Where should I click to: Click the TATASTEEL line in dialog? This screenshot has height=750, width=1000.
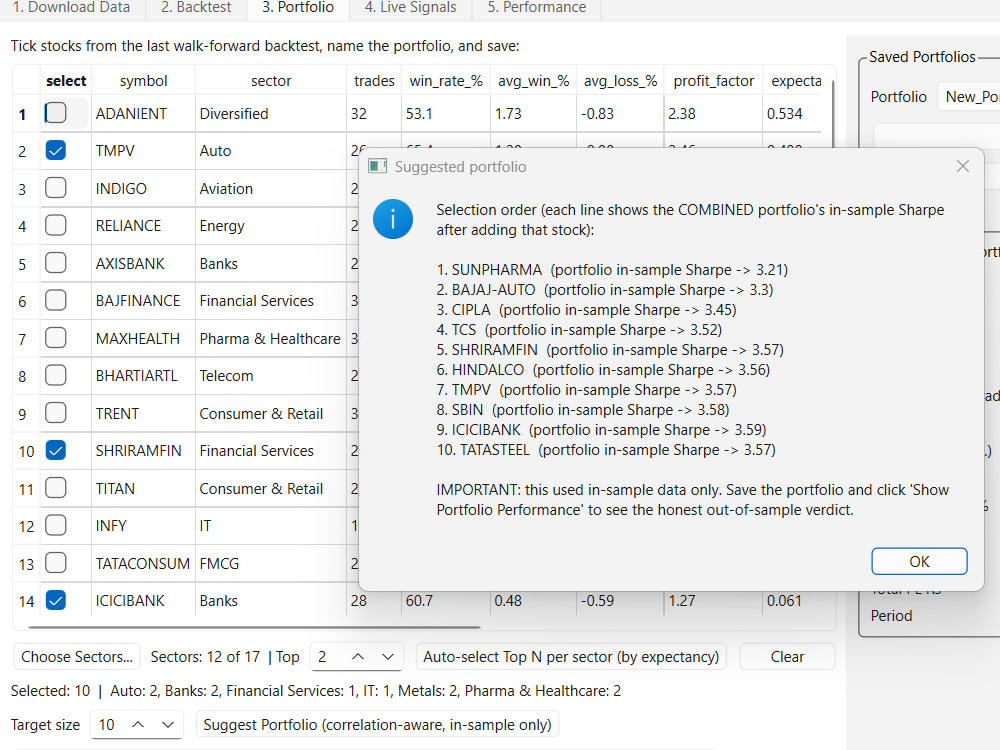point(606,450)
